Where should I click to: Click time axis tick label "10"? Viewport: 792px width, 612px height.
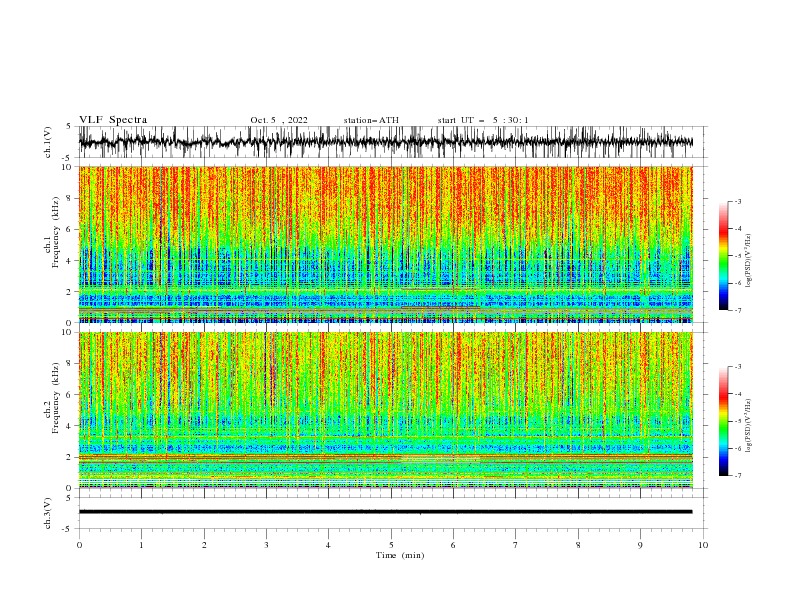703,545
